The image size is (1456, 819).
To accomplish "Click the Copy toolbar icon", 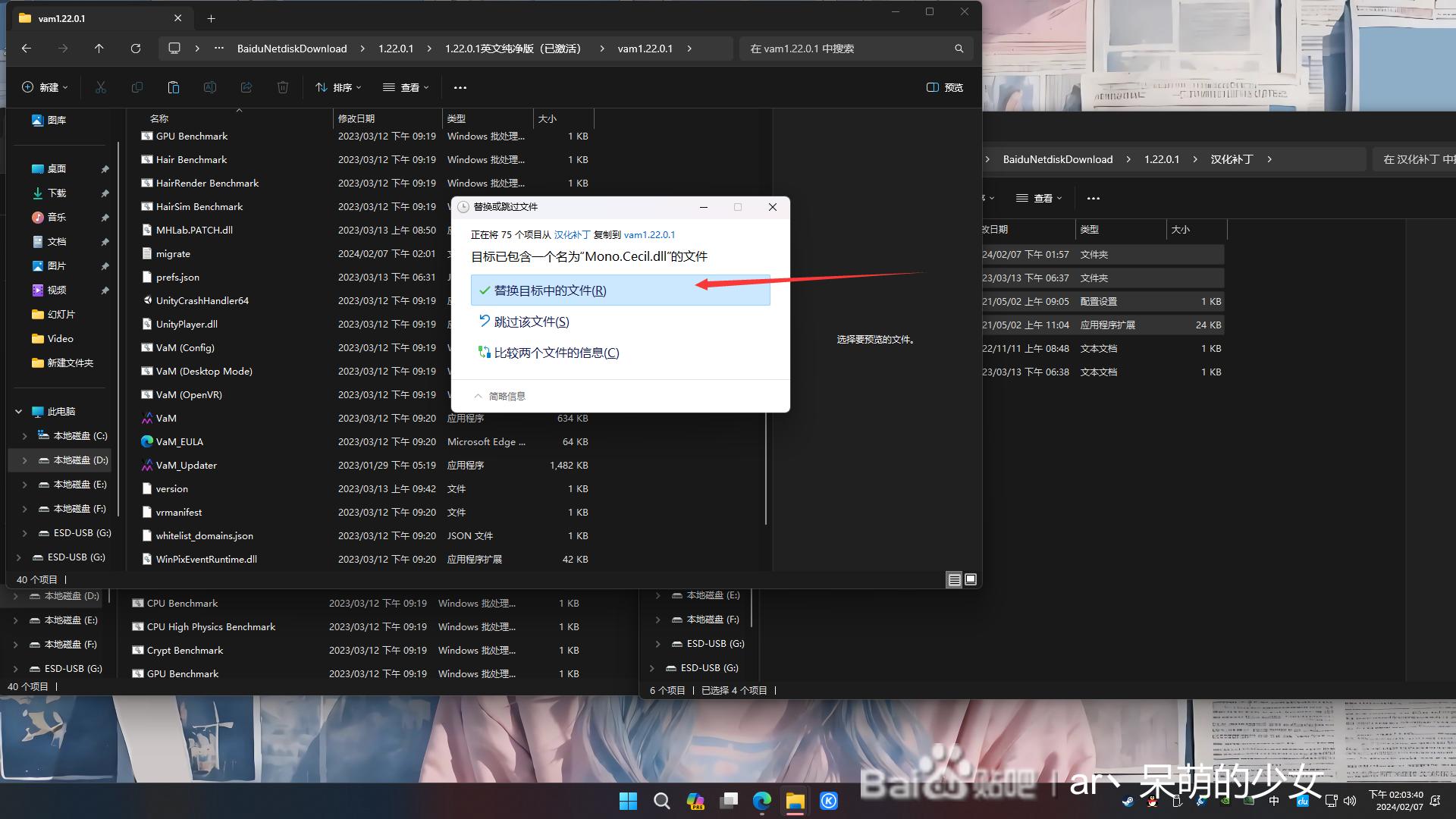I will (x=137, y=87).
